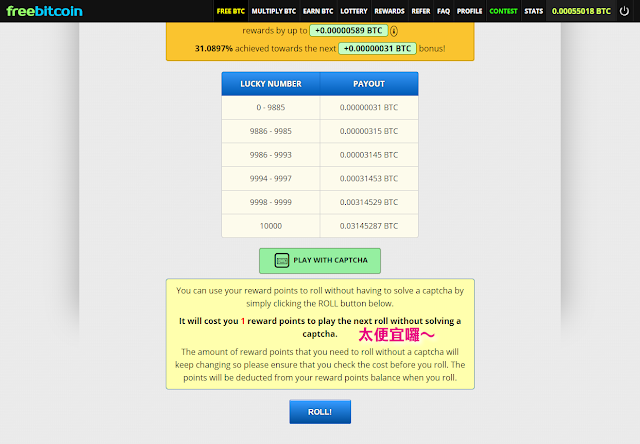
Task: Select payout 0.00314529 BTC cell
Action: tap(369, 202)
